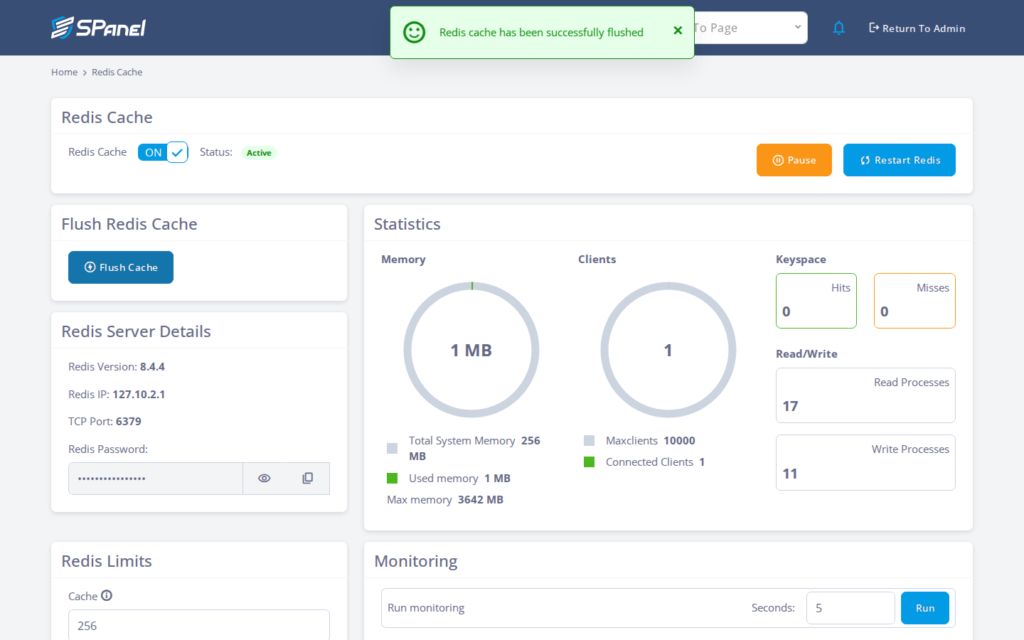Image resolution: width=1024 pixels, height=640 pixels.
Task: Open the Go To Page dropdown
Action: click(750, 27)
